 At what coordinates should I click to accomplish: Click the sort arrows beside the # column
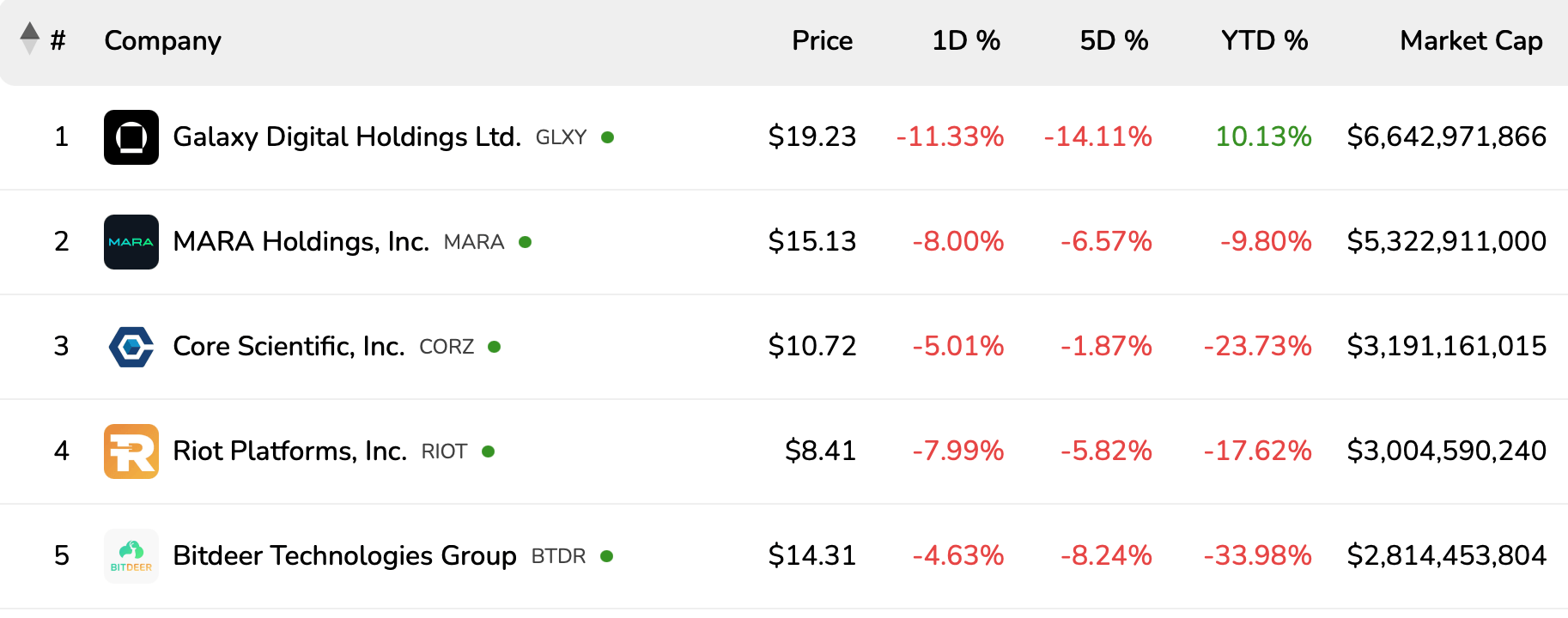point(28,39)
